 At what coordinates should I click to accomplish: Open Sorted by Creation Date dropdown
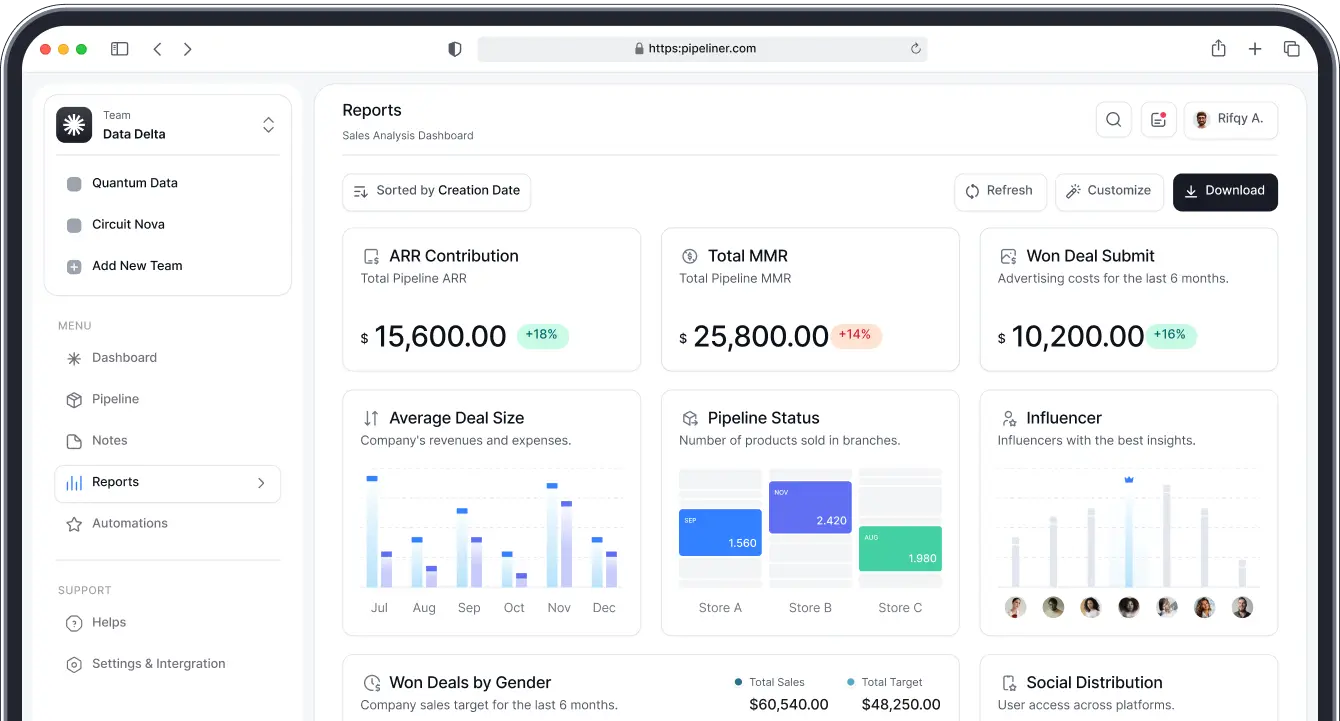click(x=437, y=192)
